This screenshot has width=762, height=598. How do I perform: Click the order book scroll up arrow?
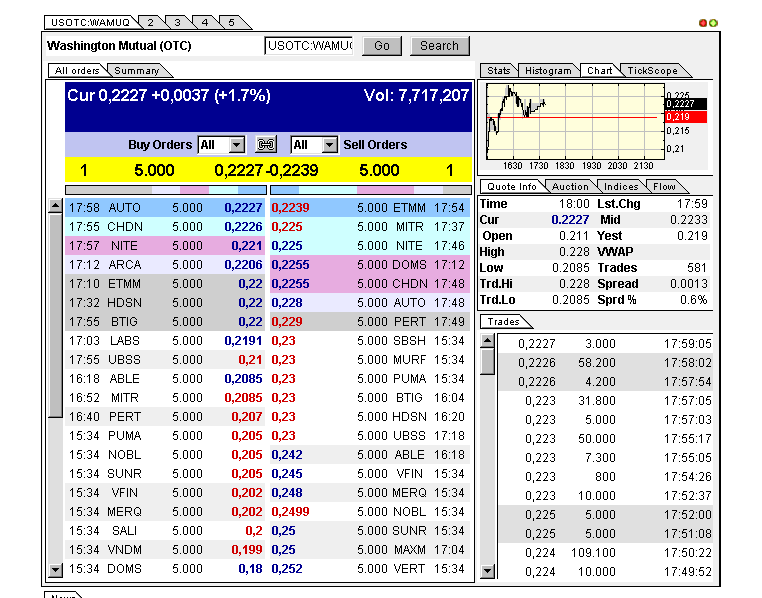[x=56, y=206]
